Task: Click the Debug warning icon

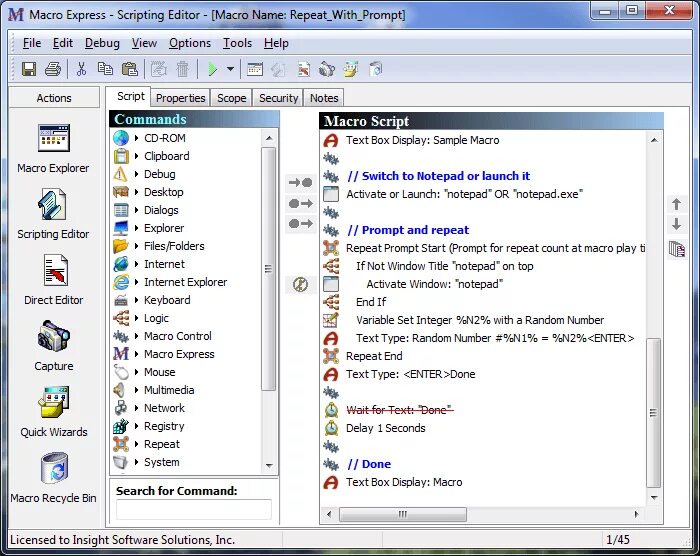Action: click(120, 174)
